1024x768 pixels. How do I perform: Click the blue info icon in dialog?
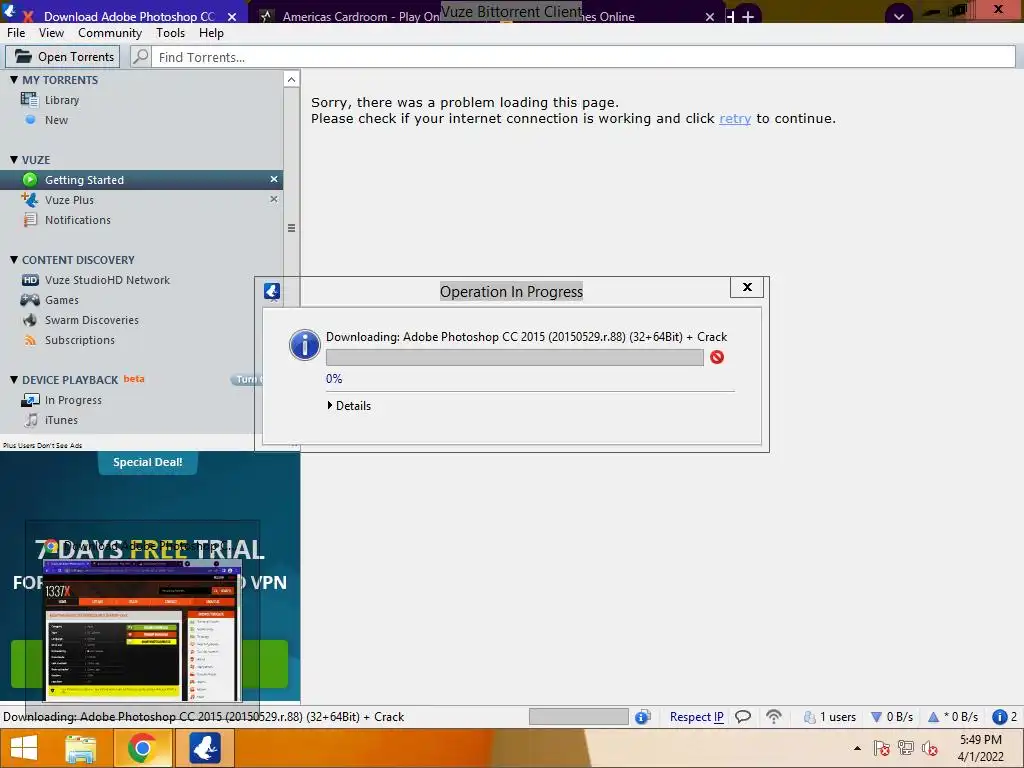[x=305, y=345]
